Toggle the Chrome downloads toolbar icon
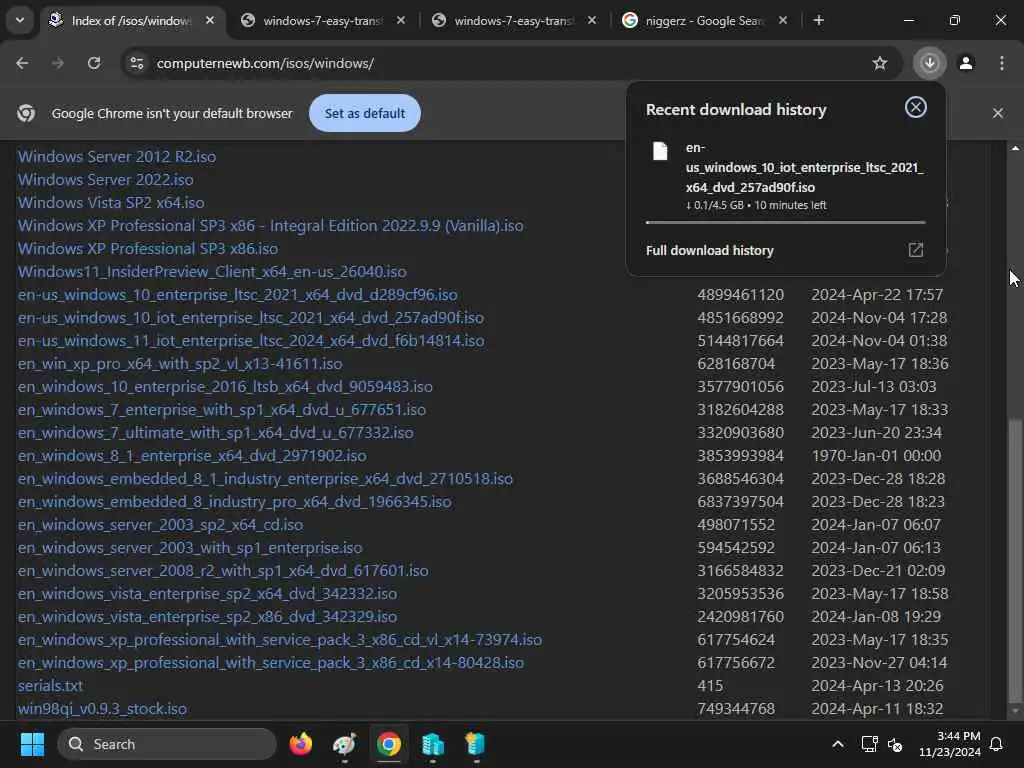 [930, 63]
